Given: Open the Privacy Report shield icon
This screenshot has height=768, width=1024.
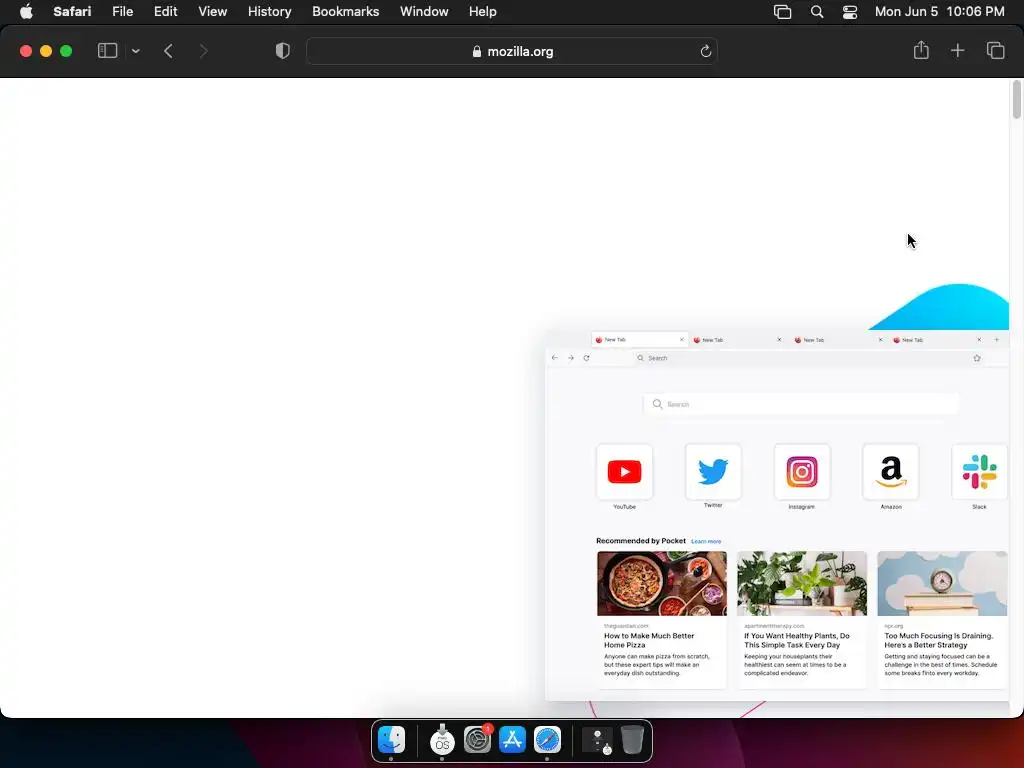Looking at the screenshot, I should coord(282,51).
